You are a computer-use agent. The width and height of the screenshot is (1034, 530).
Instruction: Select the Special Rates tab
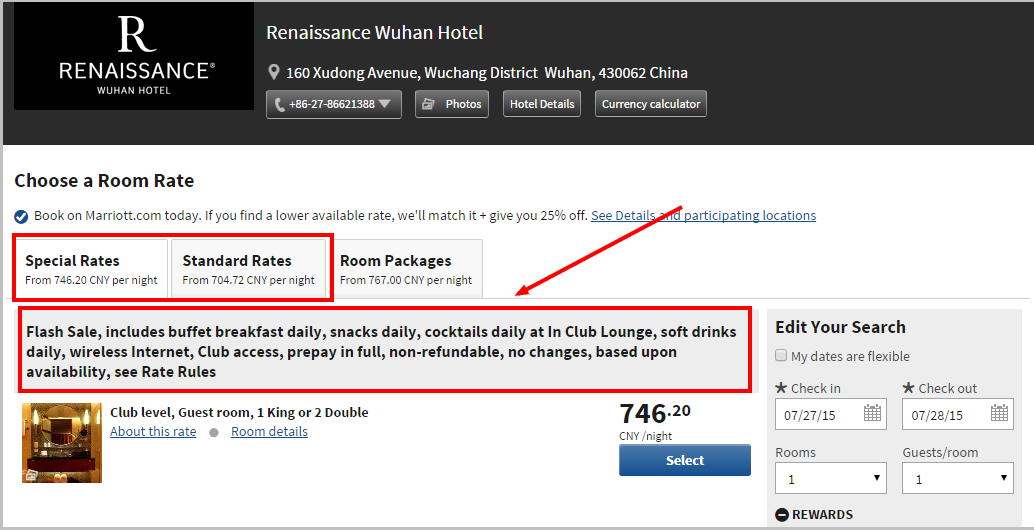91,269
